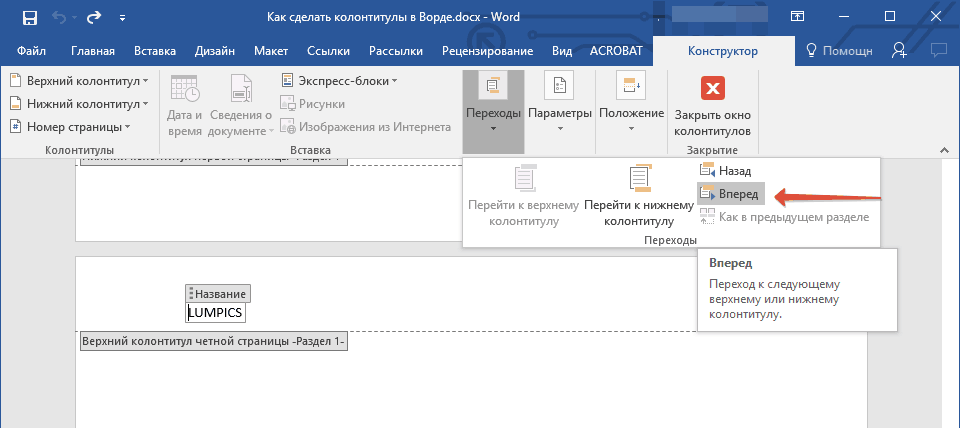Click the Закрытие group label
Image resolution: width=960 pixels, height=428 pixels.
click(713, 150)
